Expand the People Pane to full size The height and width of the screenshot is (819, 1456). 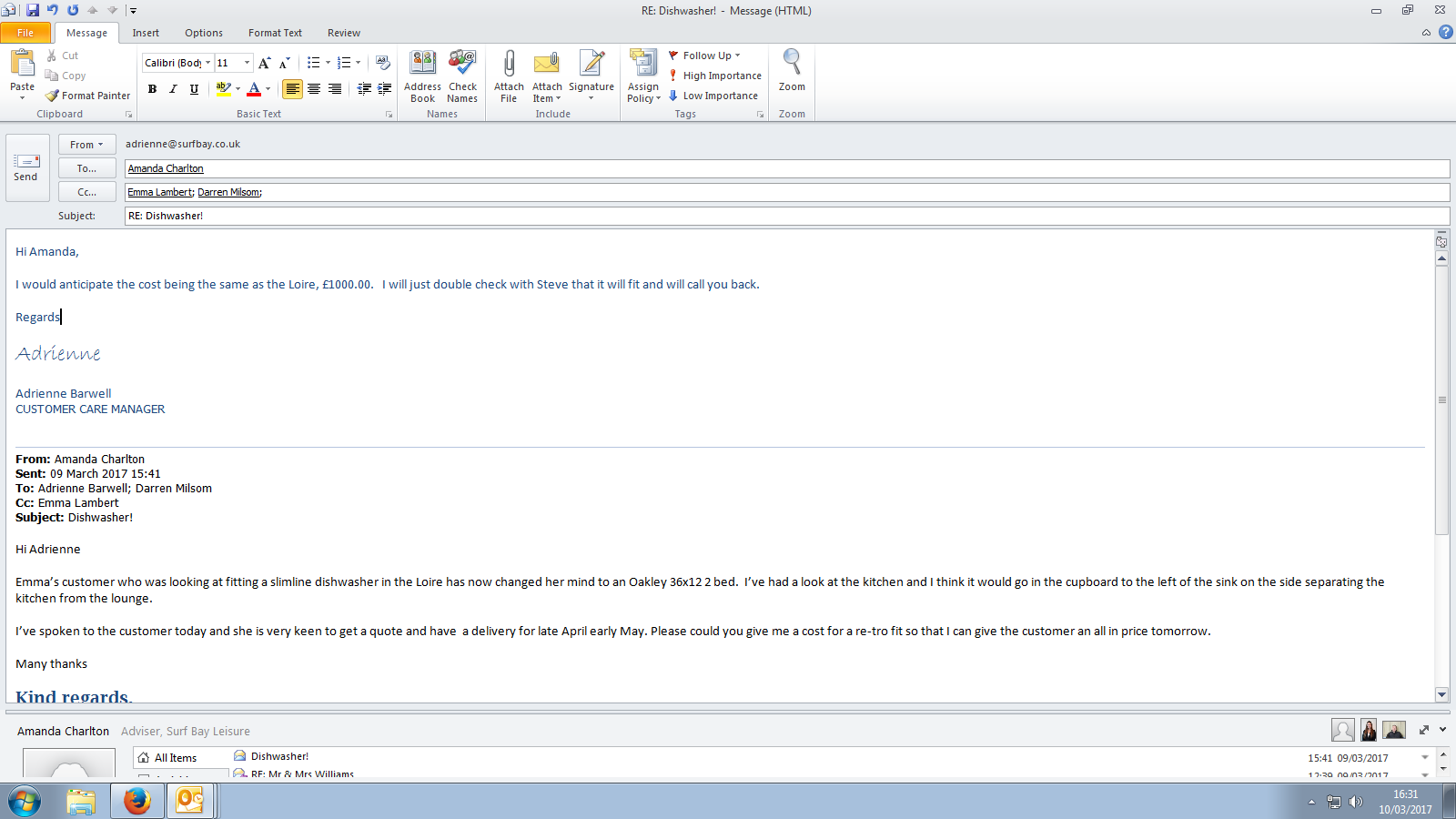tap(1424, 730)
